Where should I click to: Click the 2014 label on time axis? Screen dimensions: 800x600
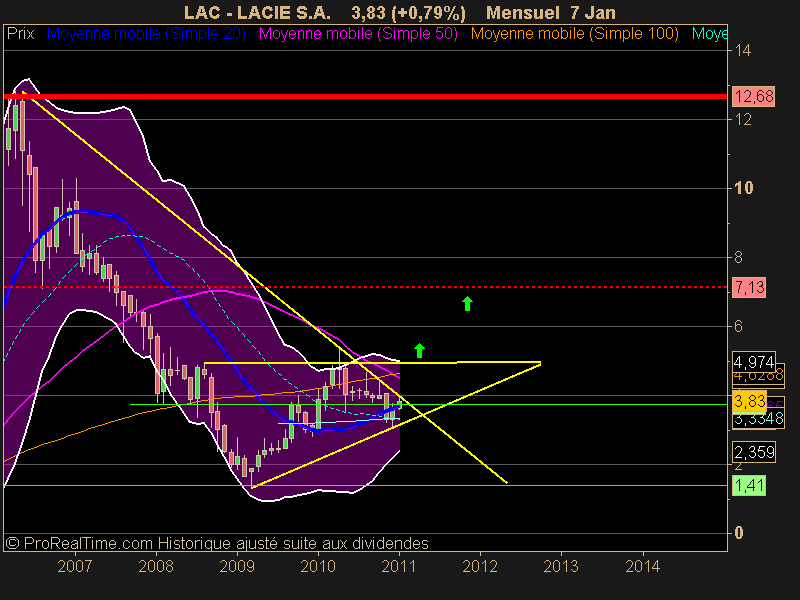pos(642,566)
